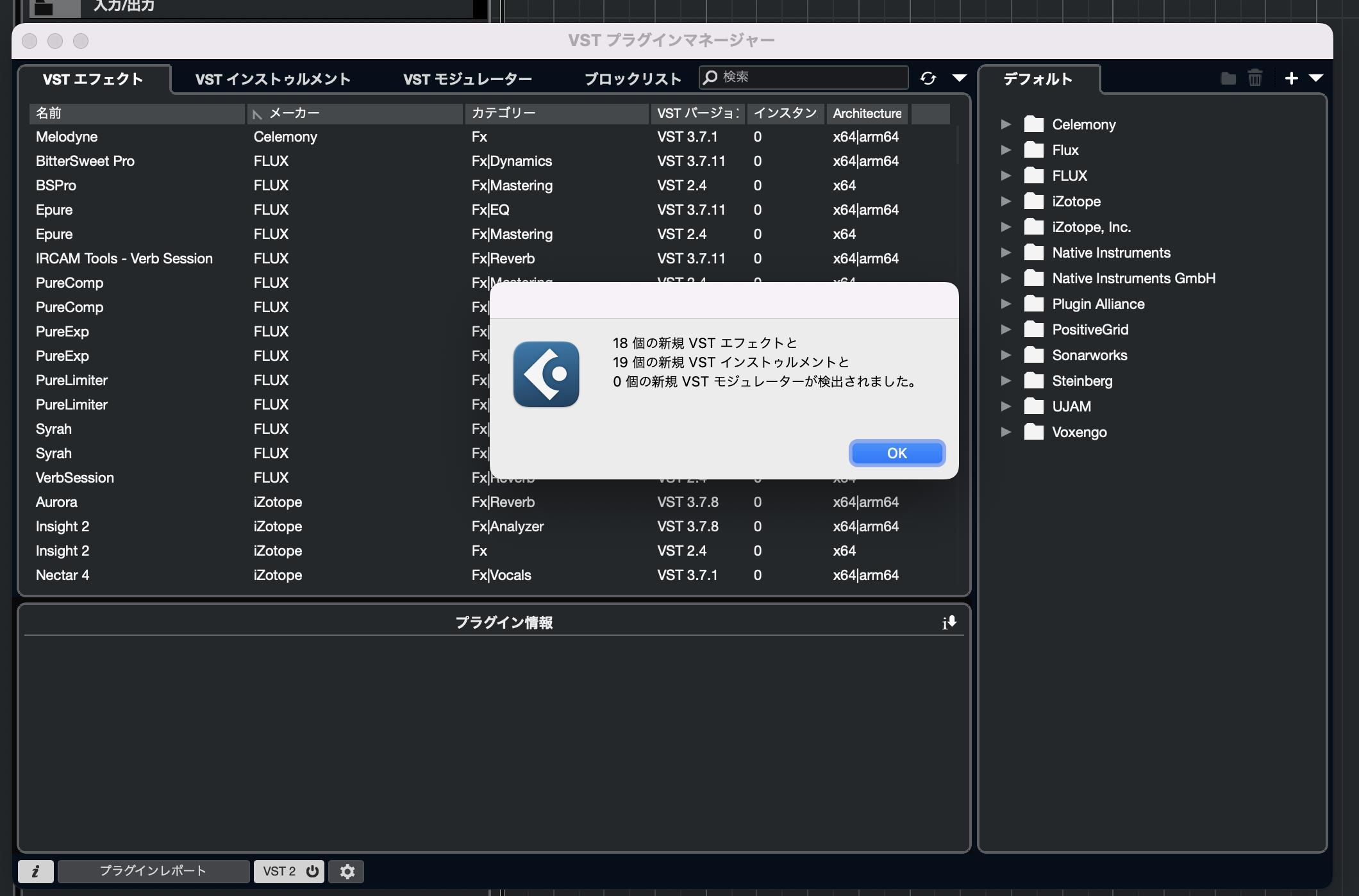Click the search magnifier icon
This screenshot has height=896, width=1359.
(710, 77)
